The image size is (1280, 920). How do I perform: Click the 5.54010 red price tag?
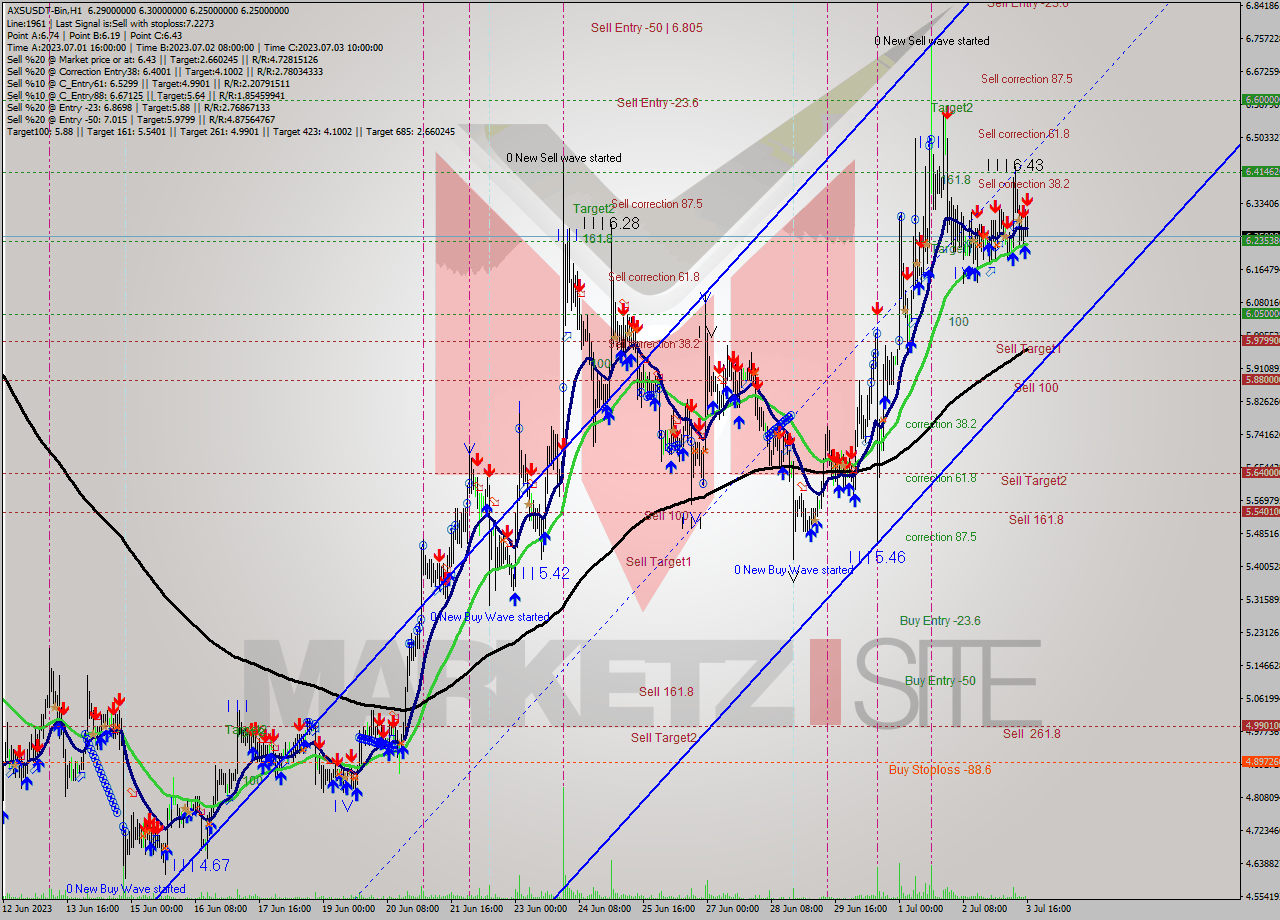point(1260,512)
